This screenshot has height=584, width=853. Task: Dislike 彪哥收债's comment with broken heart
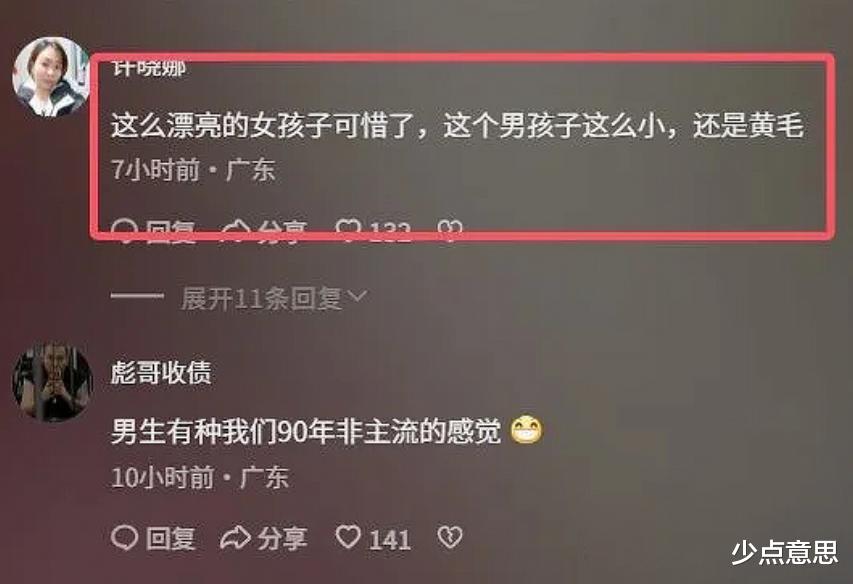coord(450,538)
